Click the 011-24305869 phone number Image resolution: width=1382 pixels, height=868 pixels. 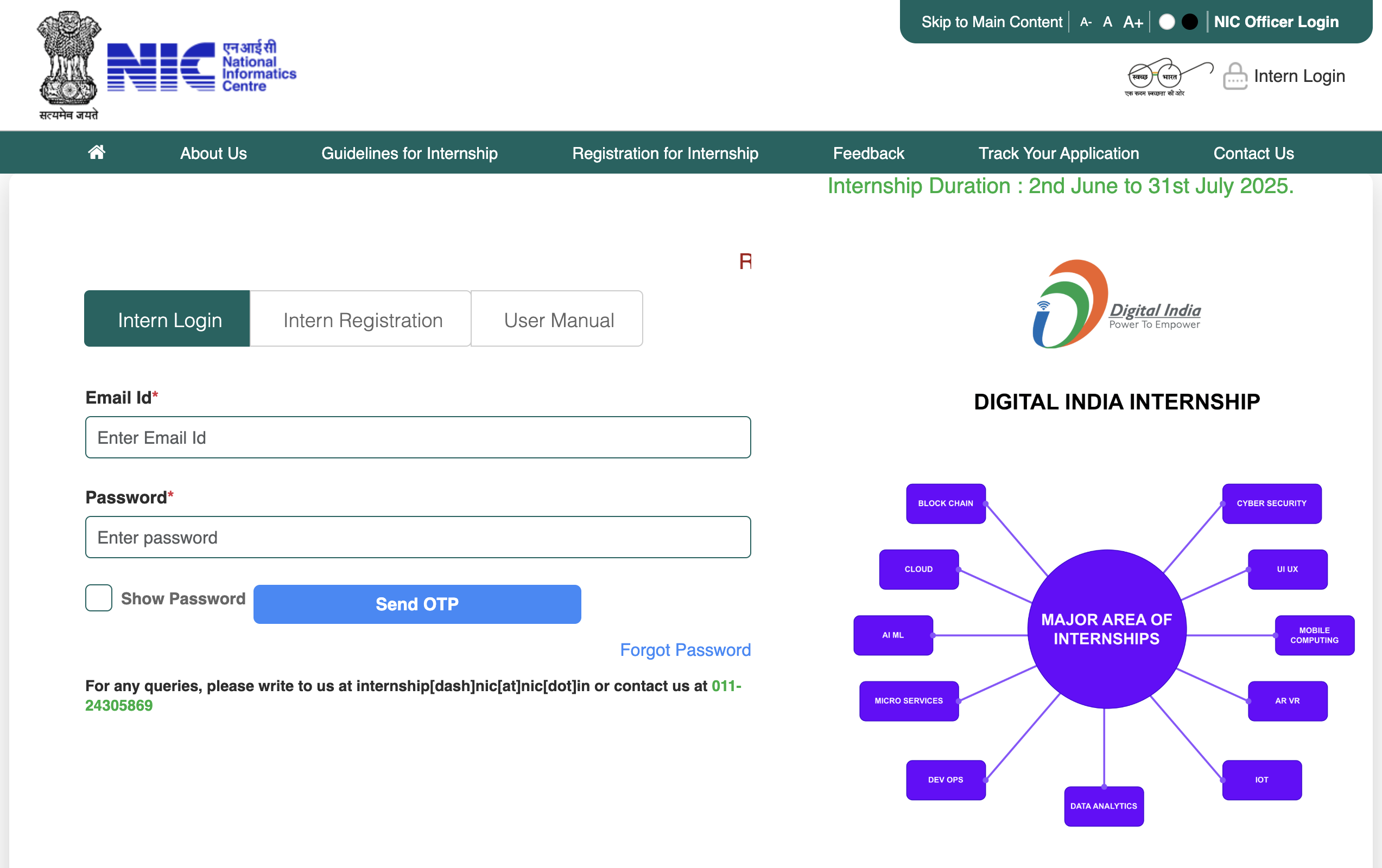click(x=413, y=695)
